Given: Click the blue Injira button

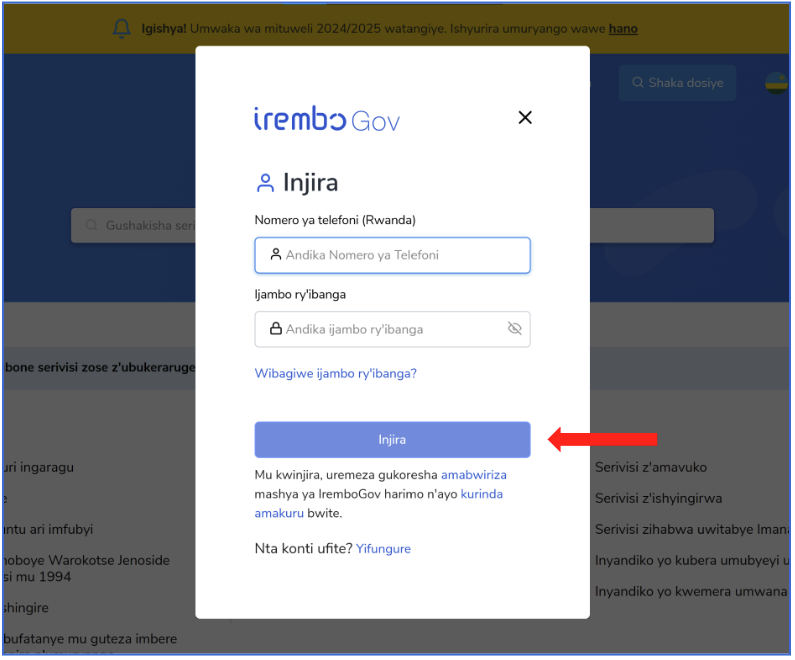Looking at the screenshot, I should 392,439.
